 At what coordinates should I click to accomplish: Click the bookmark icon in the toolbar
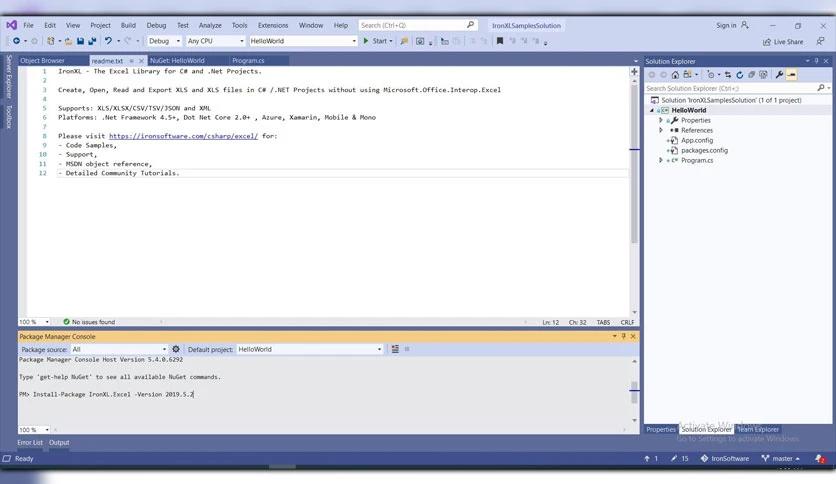[x=500, y=41]
